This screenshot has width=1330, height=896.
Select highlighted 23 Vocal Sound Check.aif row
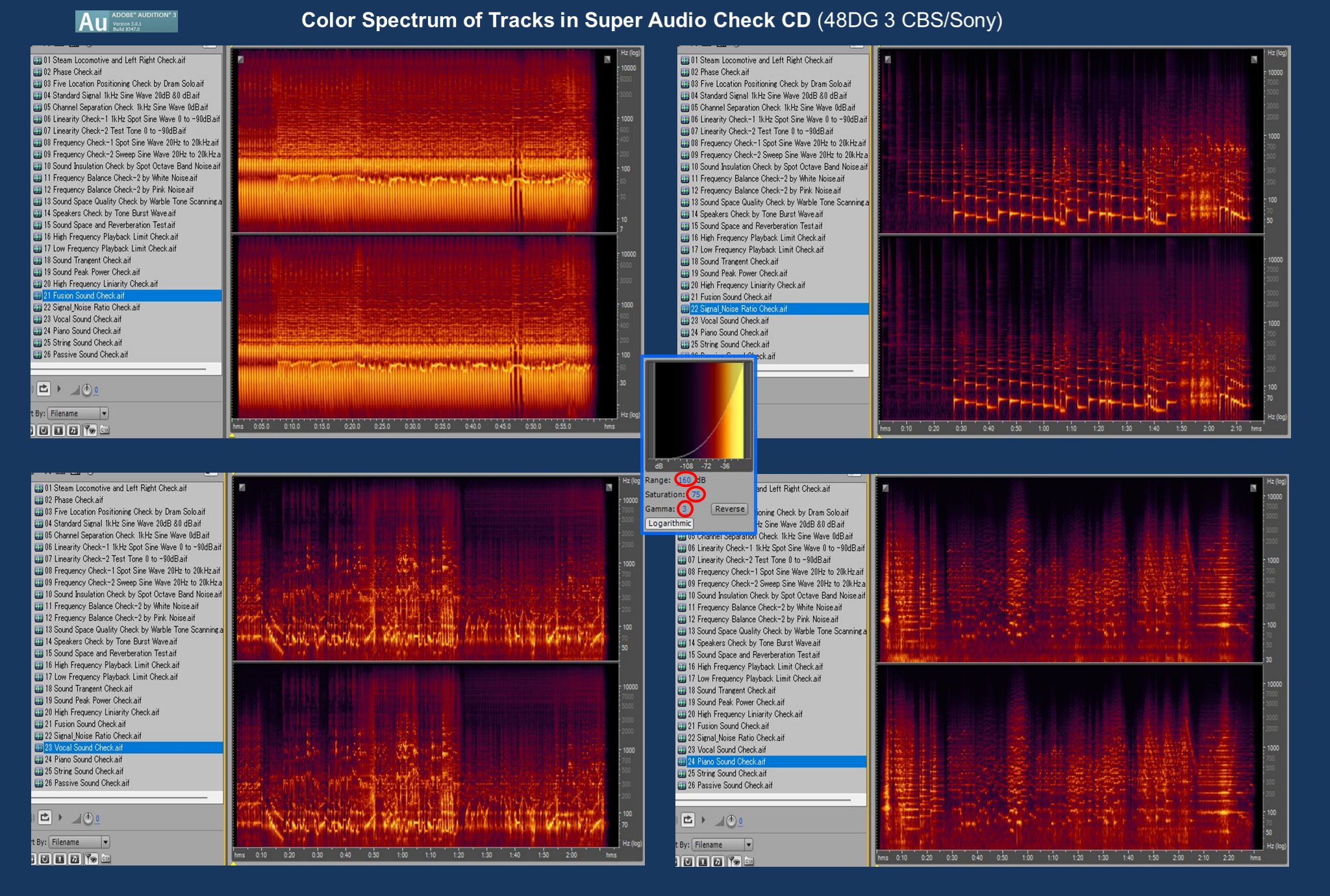coord(128,748)
